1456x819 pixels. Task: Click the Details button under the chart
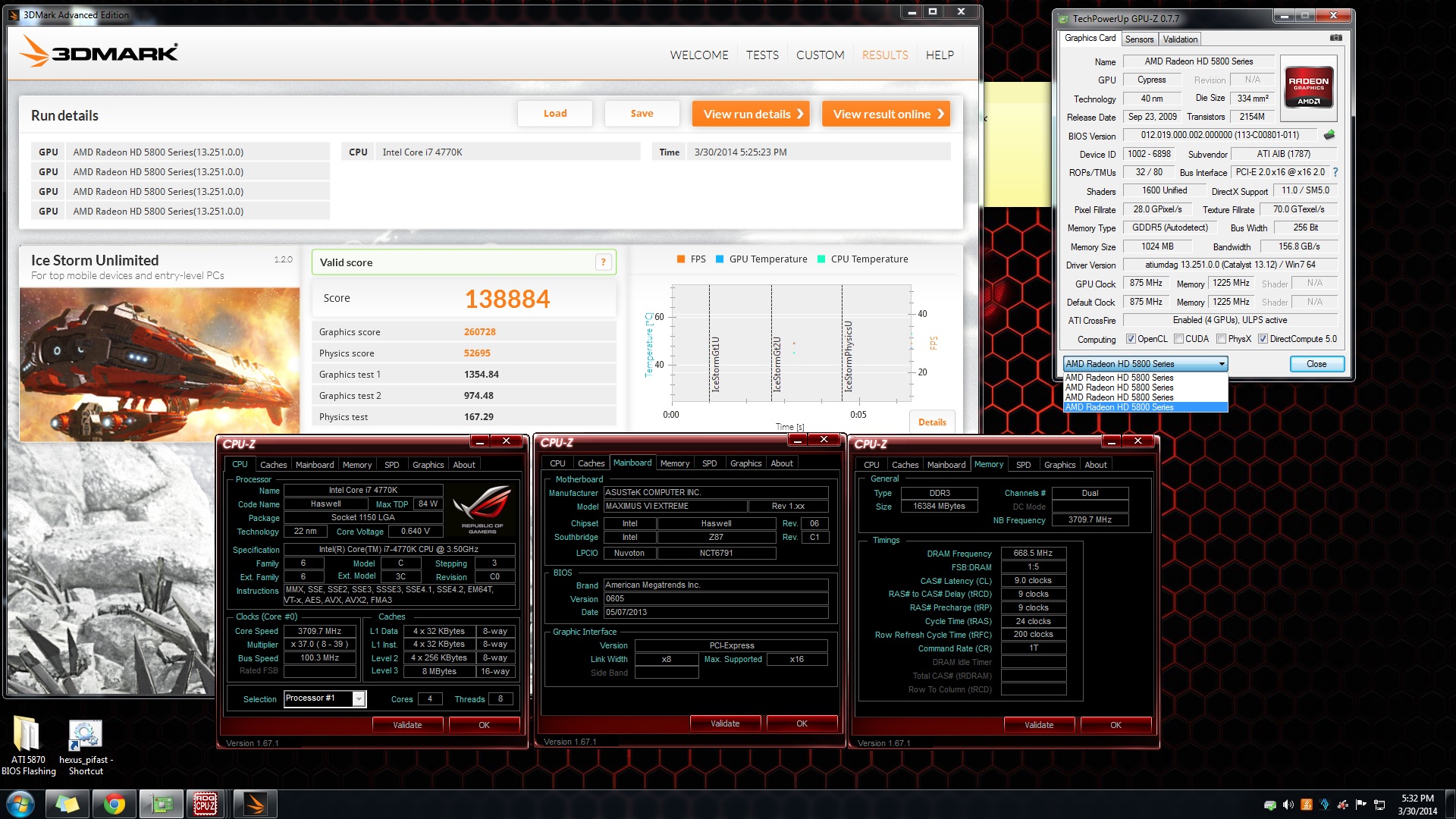click(932, 422)
